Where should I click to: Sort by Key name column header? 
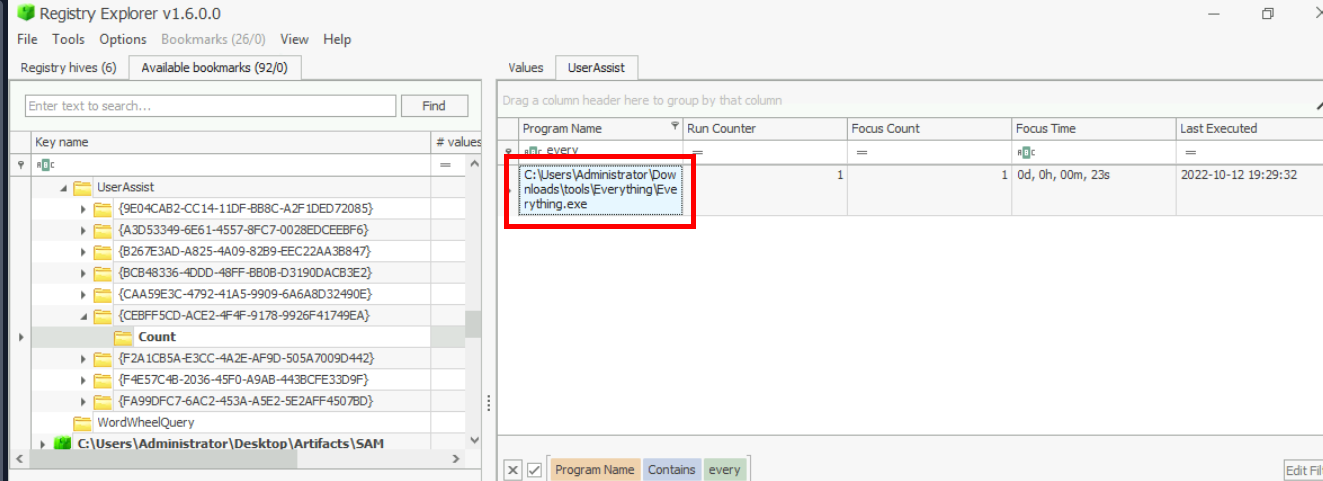click(231, 142)
